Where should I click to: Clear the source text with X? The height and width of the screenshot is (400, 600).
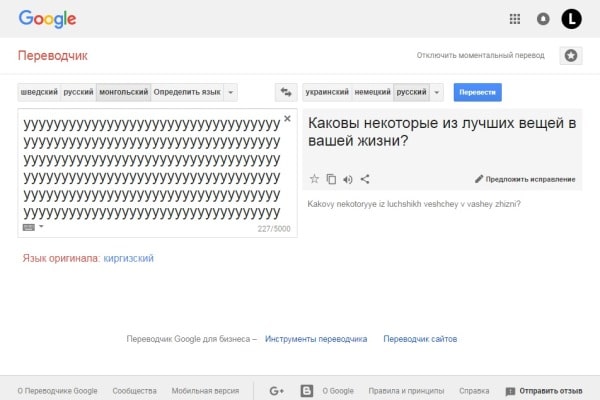coord(288,119)
